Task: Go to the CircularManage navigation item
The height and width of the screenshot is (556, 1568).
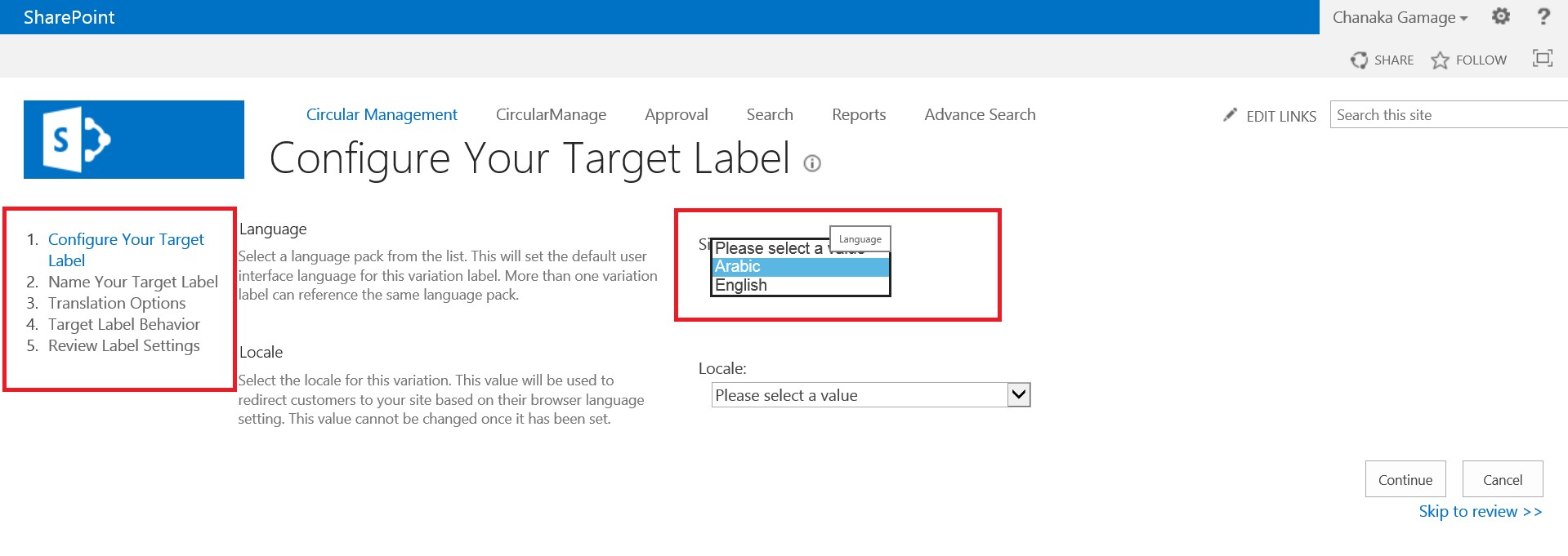Action: coord(551,114)
